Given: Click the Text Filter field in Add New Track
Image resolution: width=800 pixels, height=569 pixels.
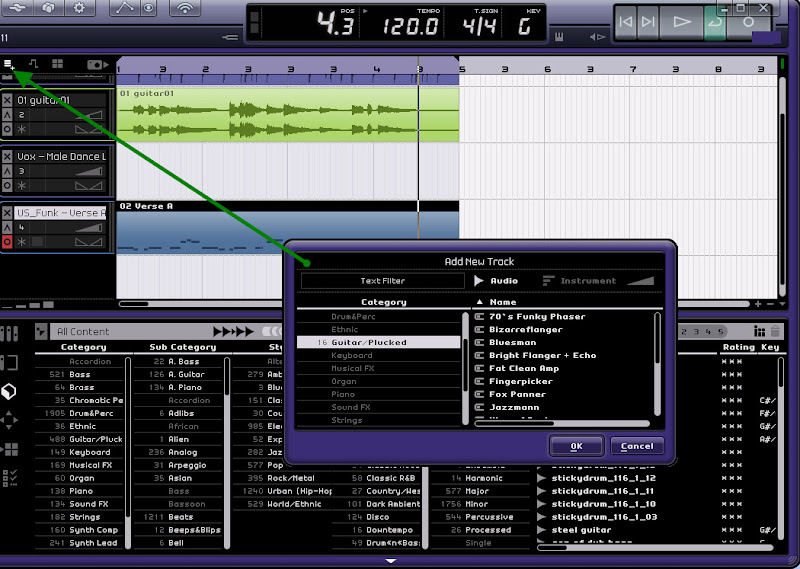Looking at the screenshot, I should click(x=383, y=281).
